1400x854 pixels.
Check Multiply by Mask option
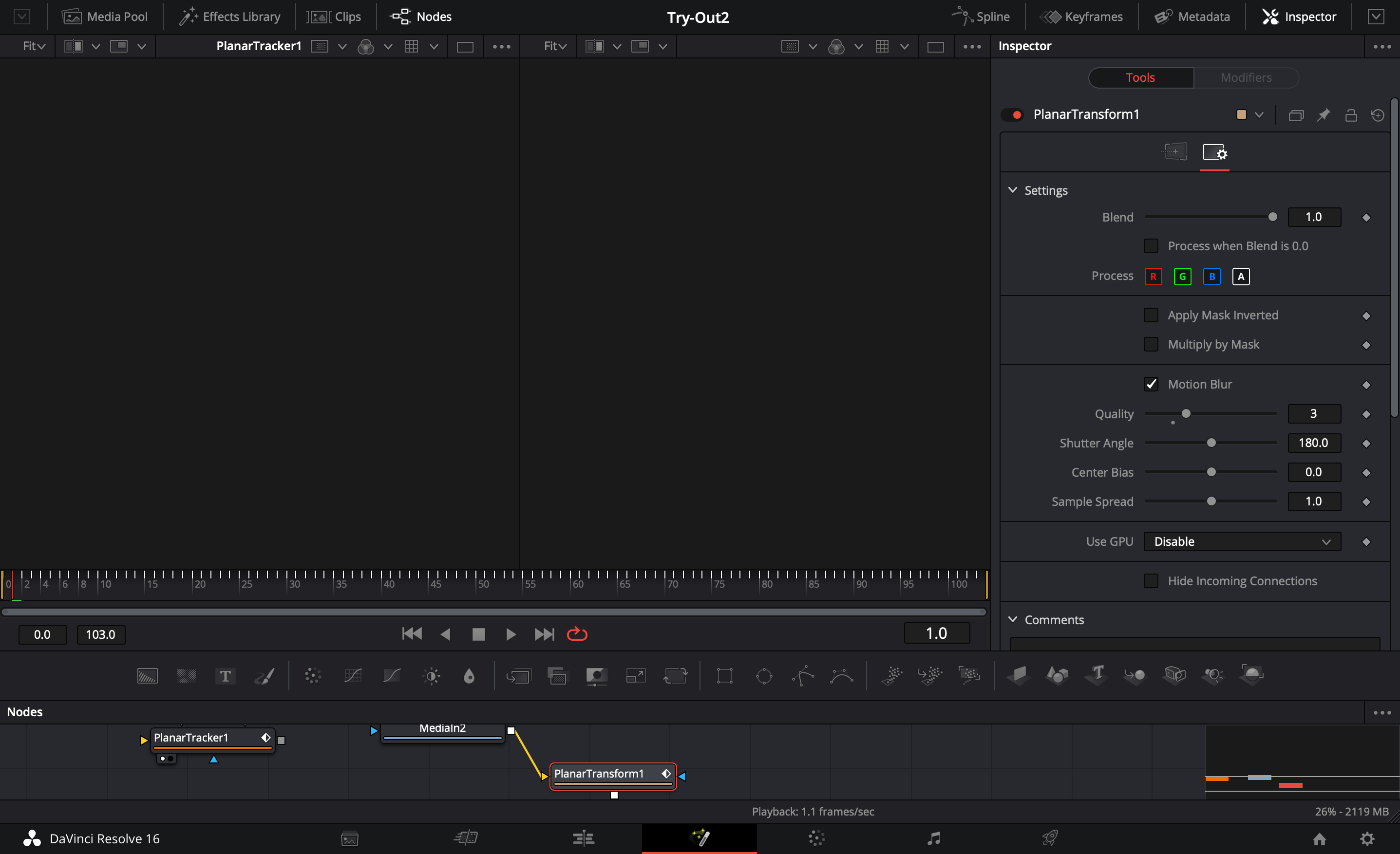(x=1152, y=344)
